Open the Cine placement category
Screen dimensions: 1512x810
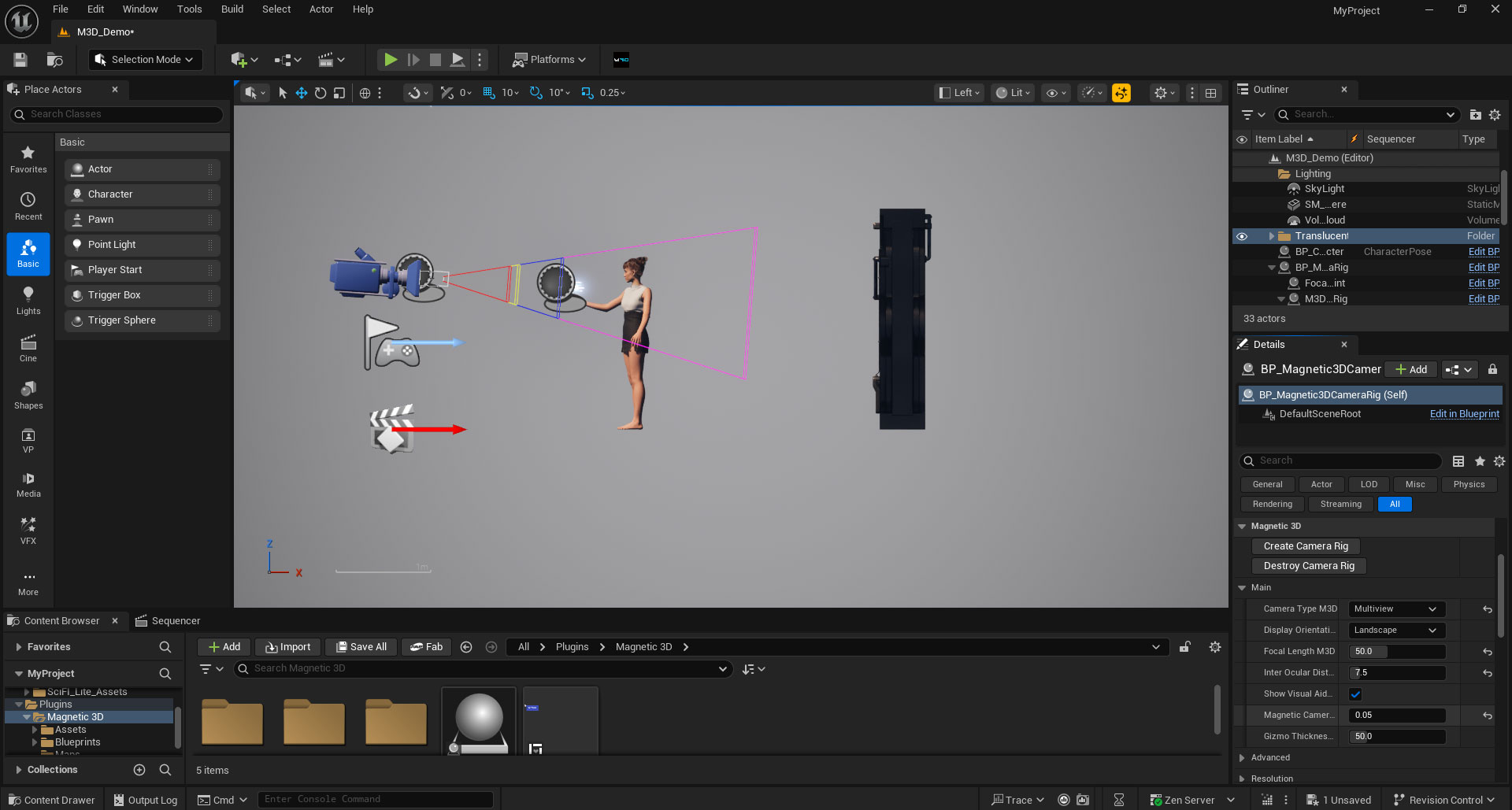point(28,350)
